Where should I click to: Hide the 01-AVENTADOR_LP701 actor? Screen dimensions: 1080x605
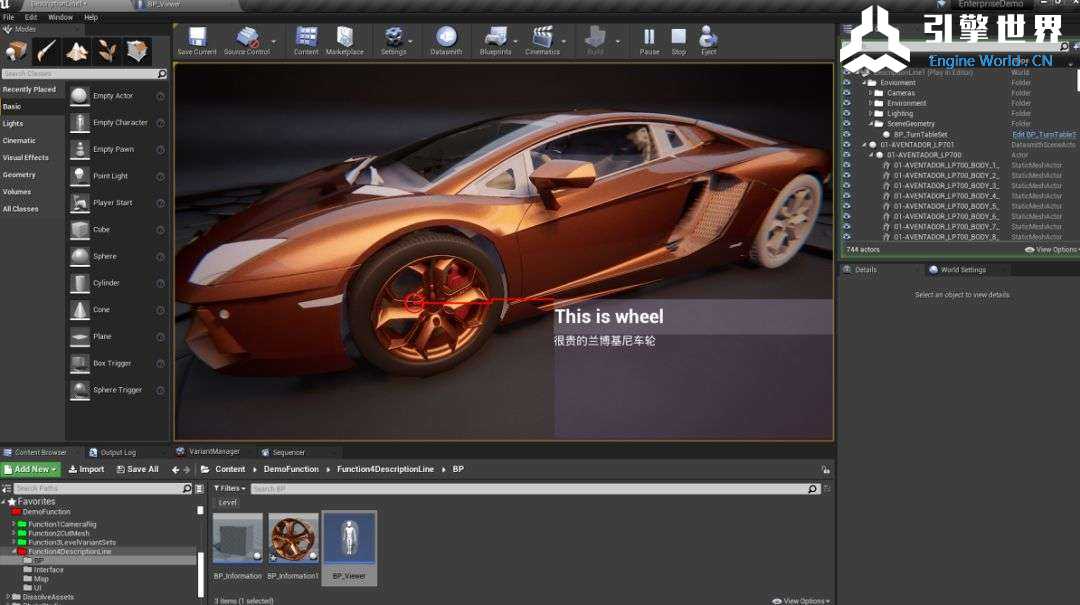pos(847,145)
